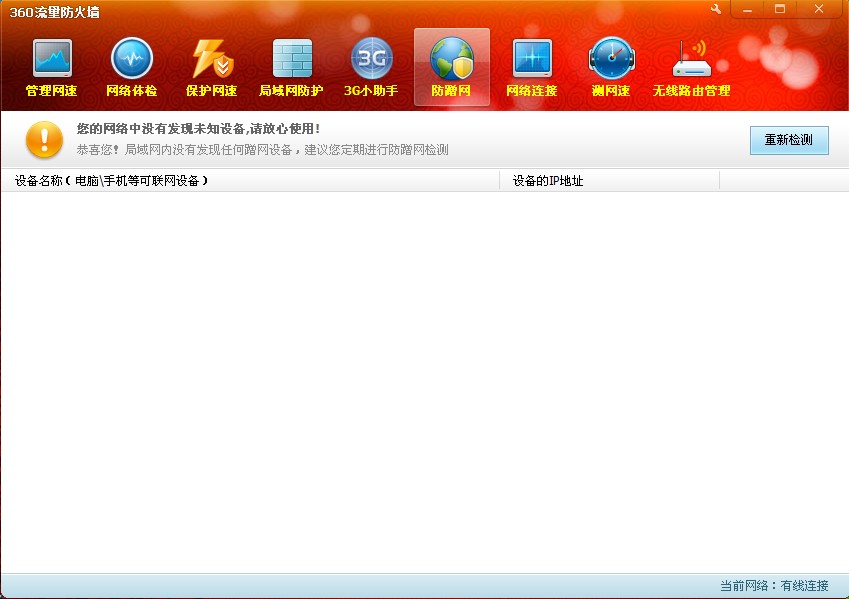
Task: Click the 设备名称 column header
Action: [250, 181]
